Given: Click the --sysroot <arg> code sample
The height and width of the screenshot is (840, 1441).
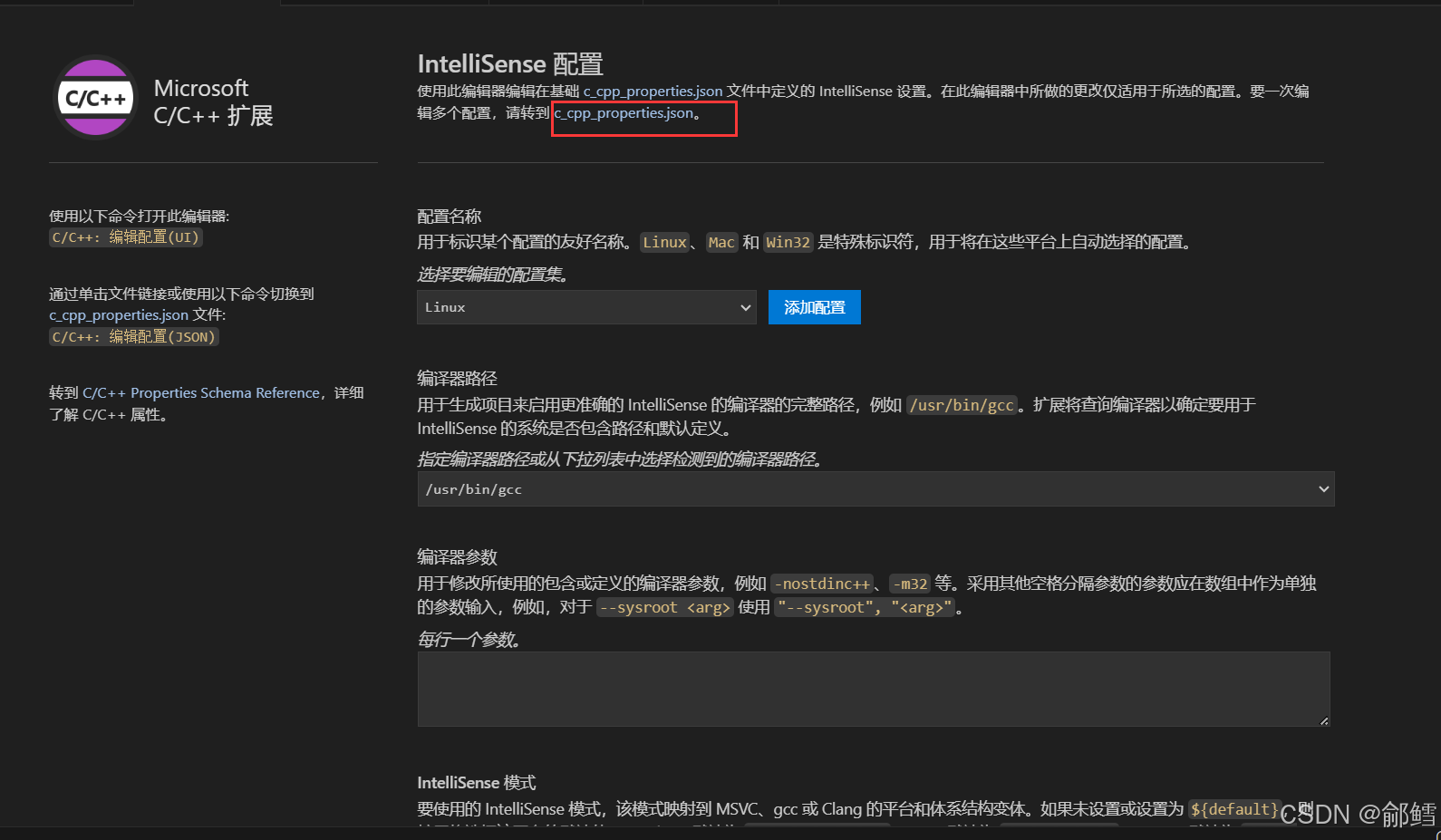Looking at the screenshot, I should pyautogui.click(x=664, y=607).
